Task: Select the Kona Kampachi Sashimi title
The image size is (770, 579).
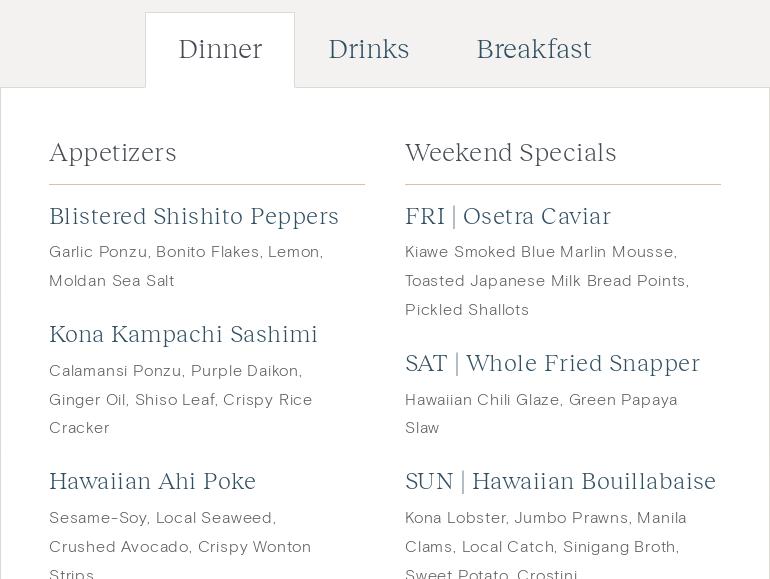Action: click(x=183, y=335)
